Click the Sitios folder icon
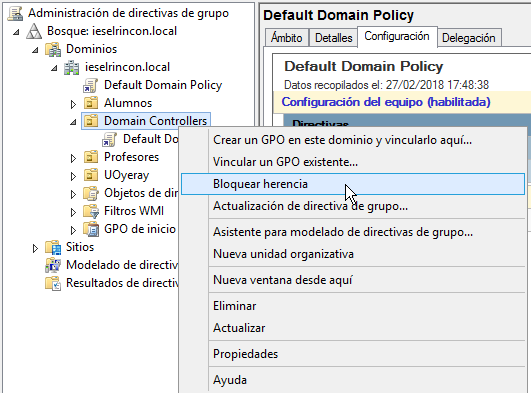531x393 pixels. tap(53, 247)
